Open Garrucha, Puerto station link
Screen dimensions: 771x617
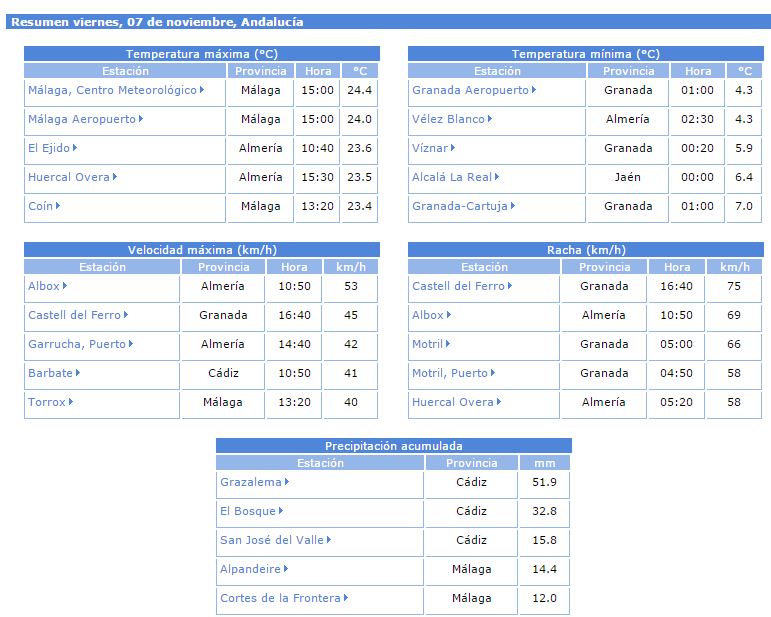click(x=81, y=344)
